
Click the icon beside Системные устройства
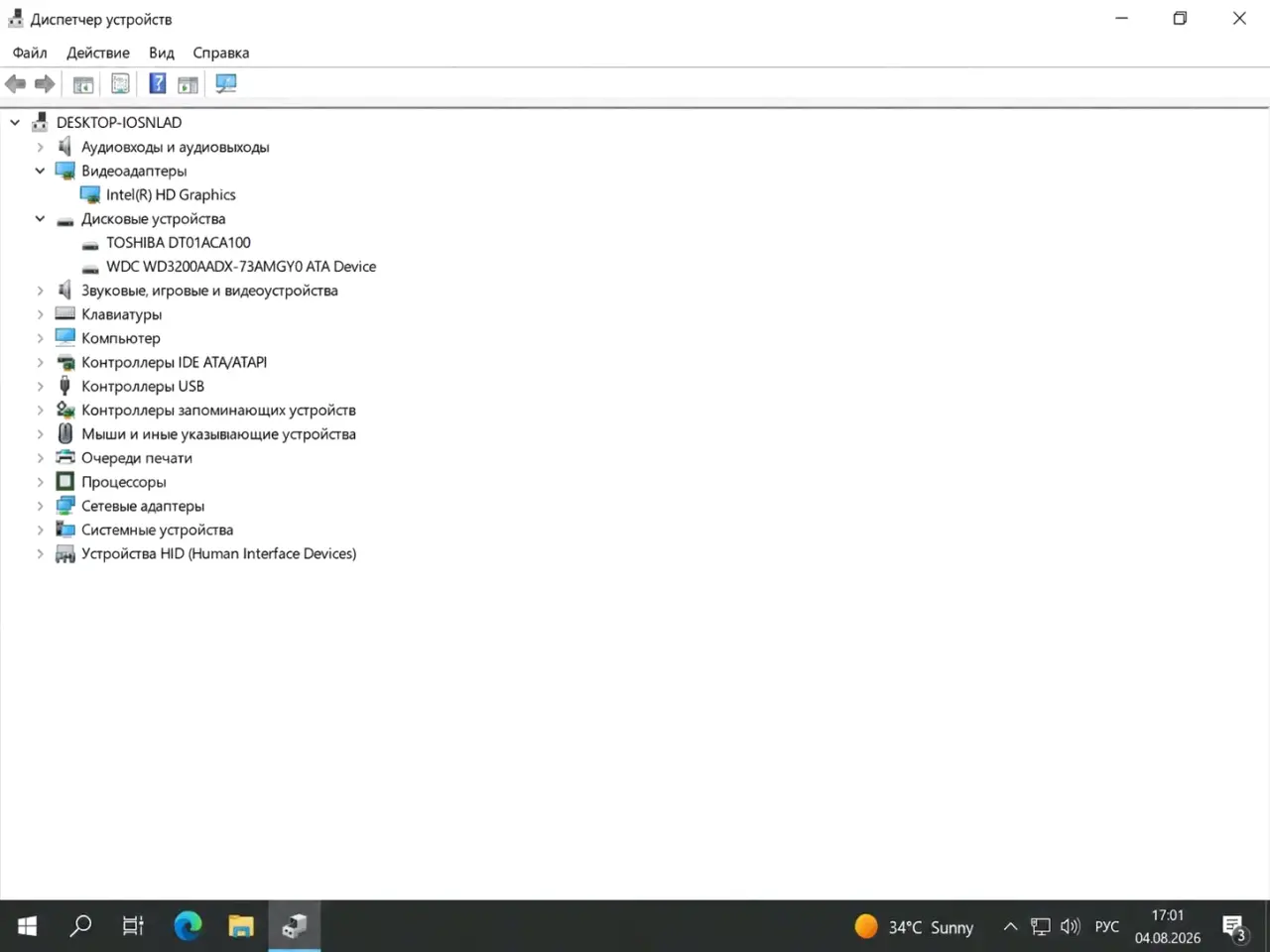[64, 529]
